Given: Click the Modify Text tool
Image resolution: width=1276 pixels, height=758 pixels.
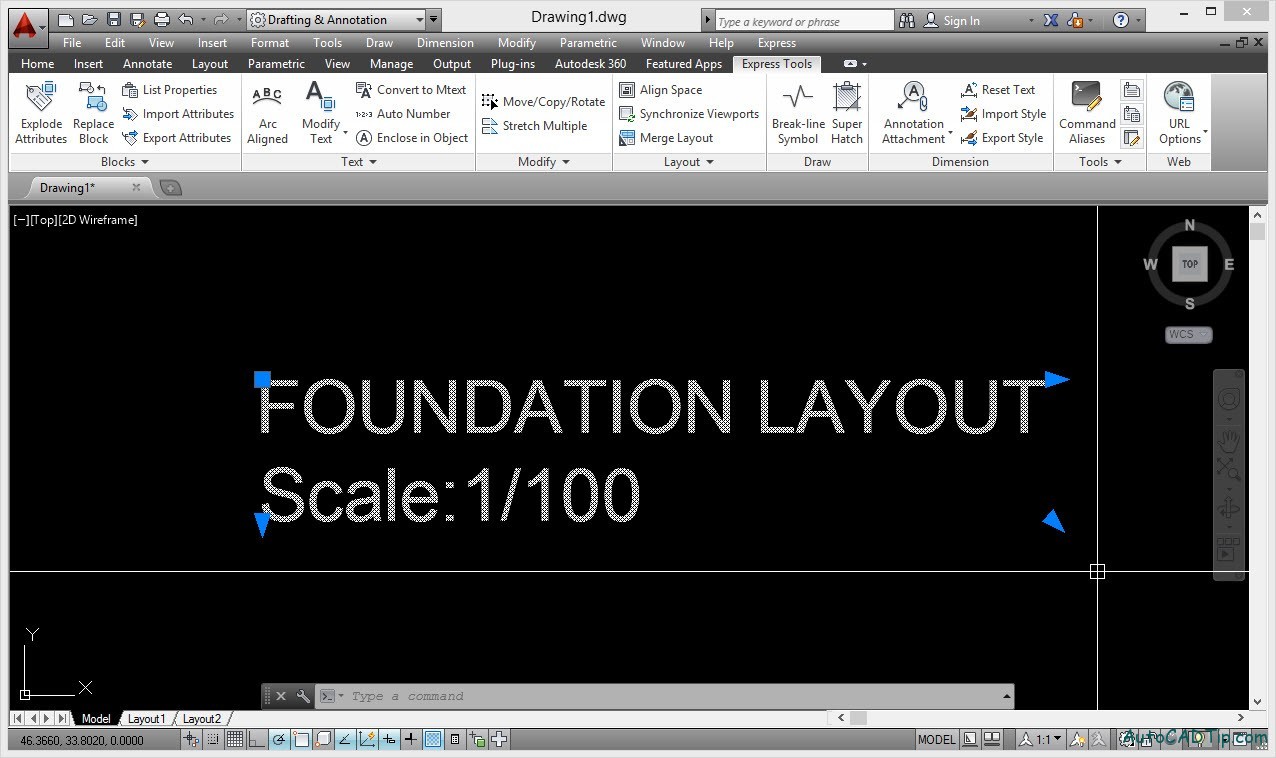Looking at the screenshot, I should point(321,114).
